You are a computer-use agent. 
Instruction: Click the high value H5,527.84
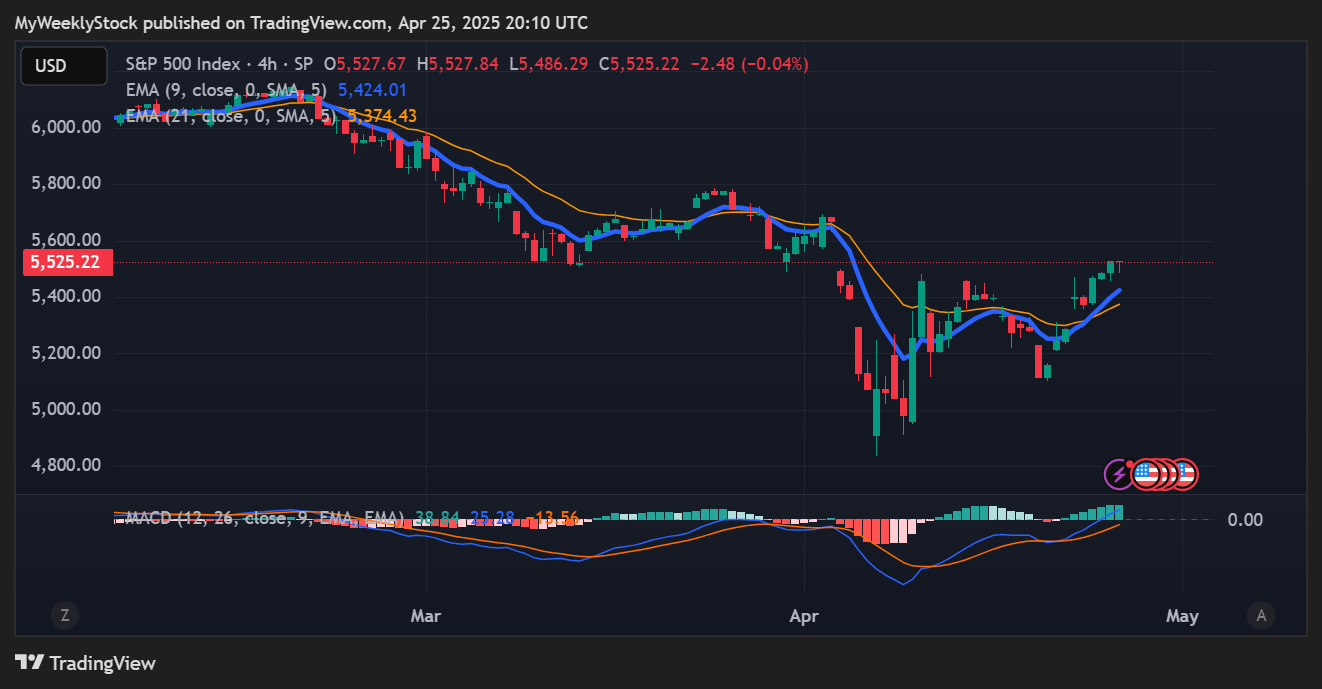tap(457, 64)
